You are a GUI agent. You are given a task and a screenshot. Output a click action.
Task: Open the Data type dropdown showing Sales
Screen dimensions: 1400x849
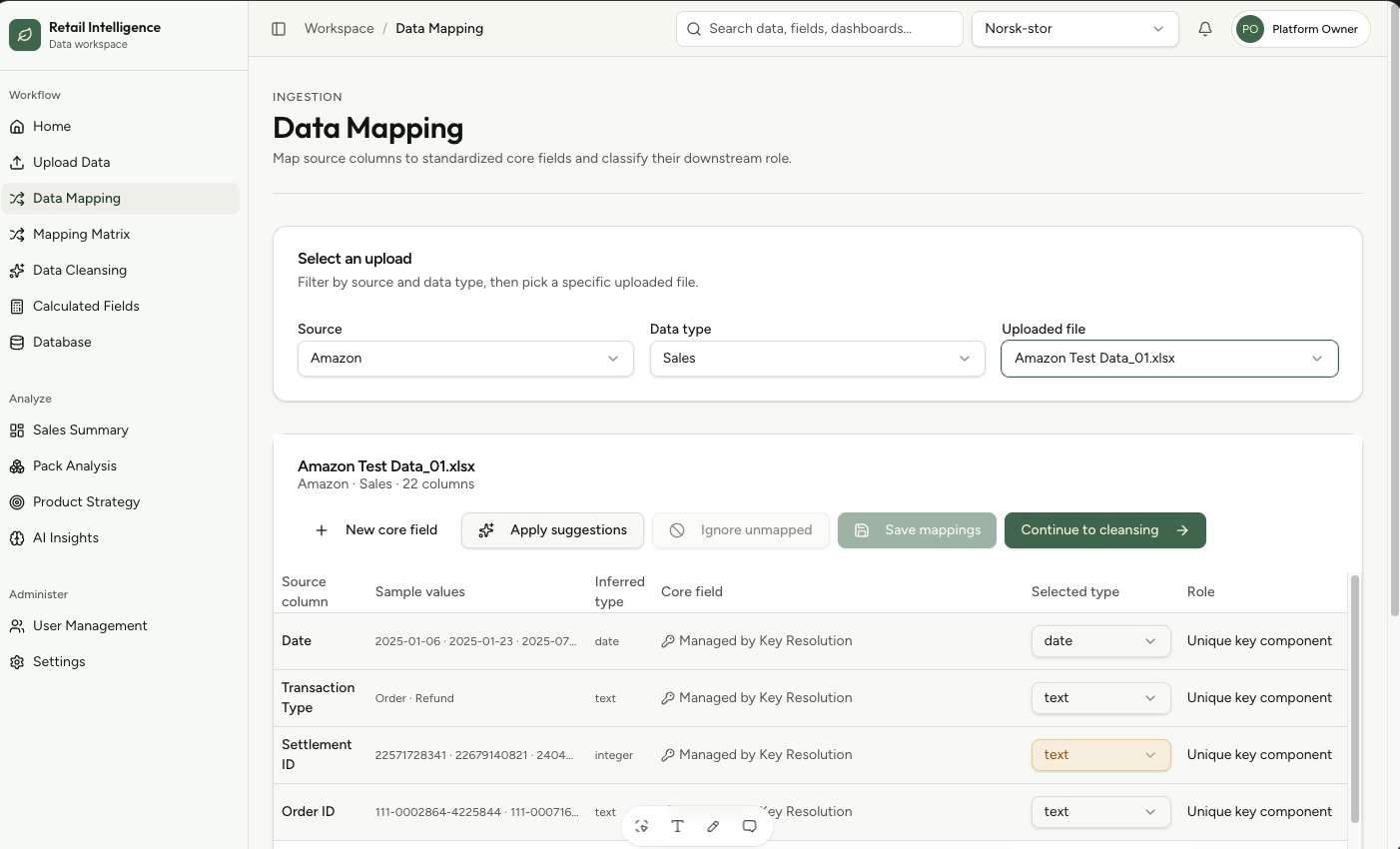pyautogui.click(x=817, y=359)
